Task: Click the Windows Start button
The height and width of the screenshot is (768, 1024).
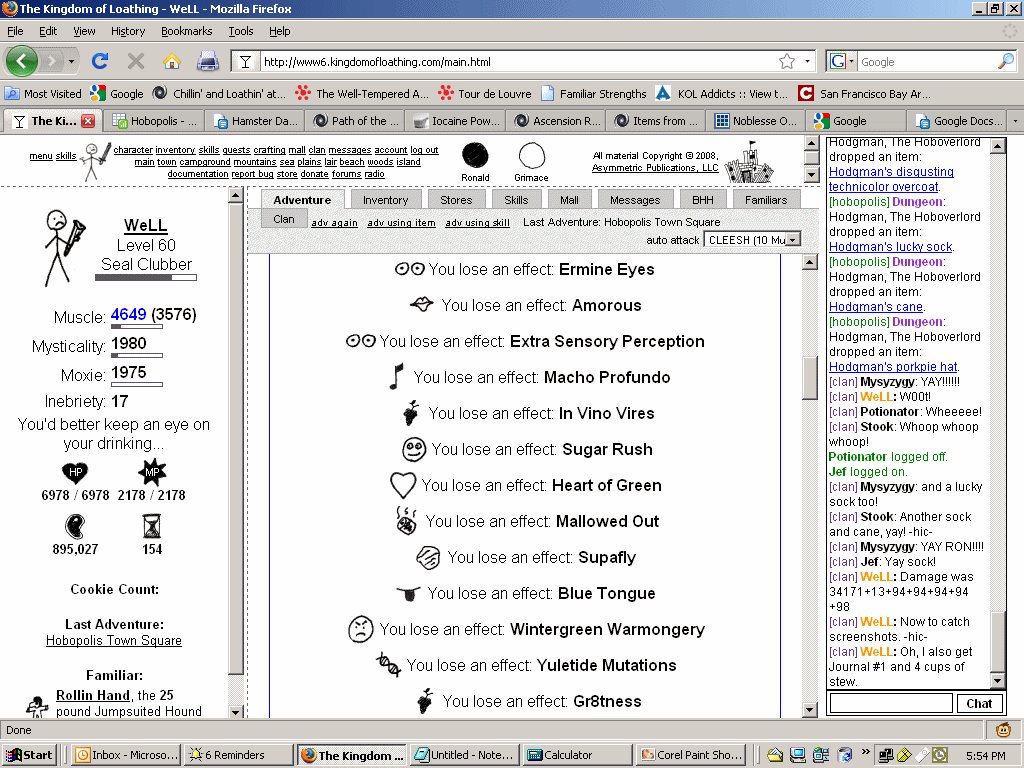Action: pos(29,755)
